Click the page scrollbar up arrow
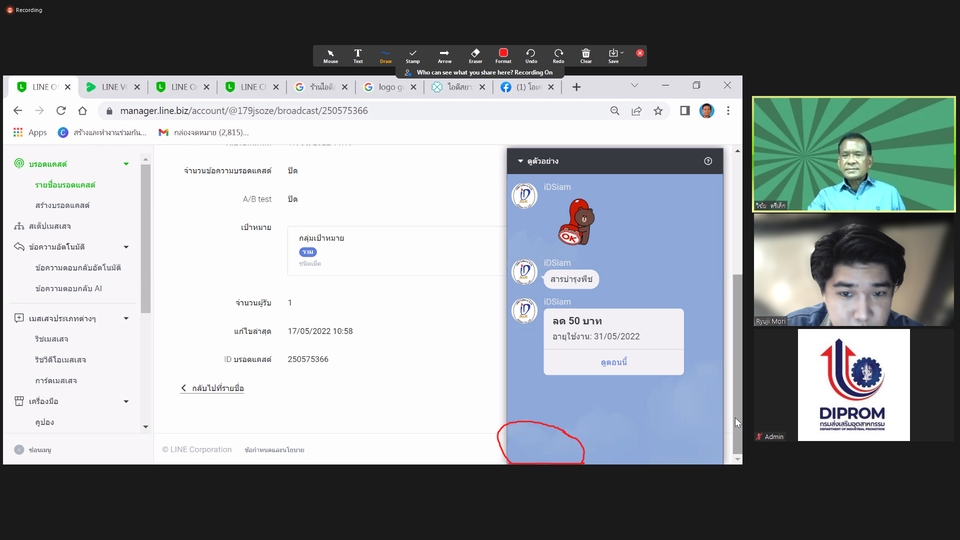This screenshot has width=960, height=540. [737, 151]
